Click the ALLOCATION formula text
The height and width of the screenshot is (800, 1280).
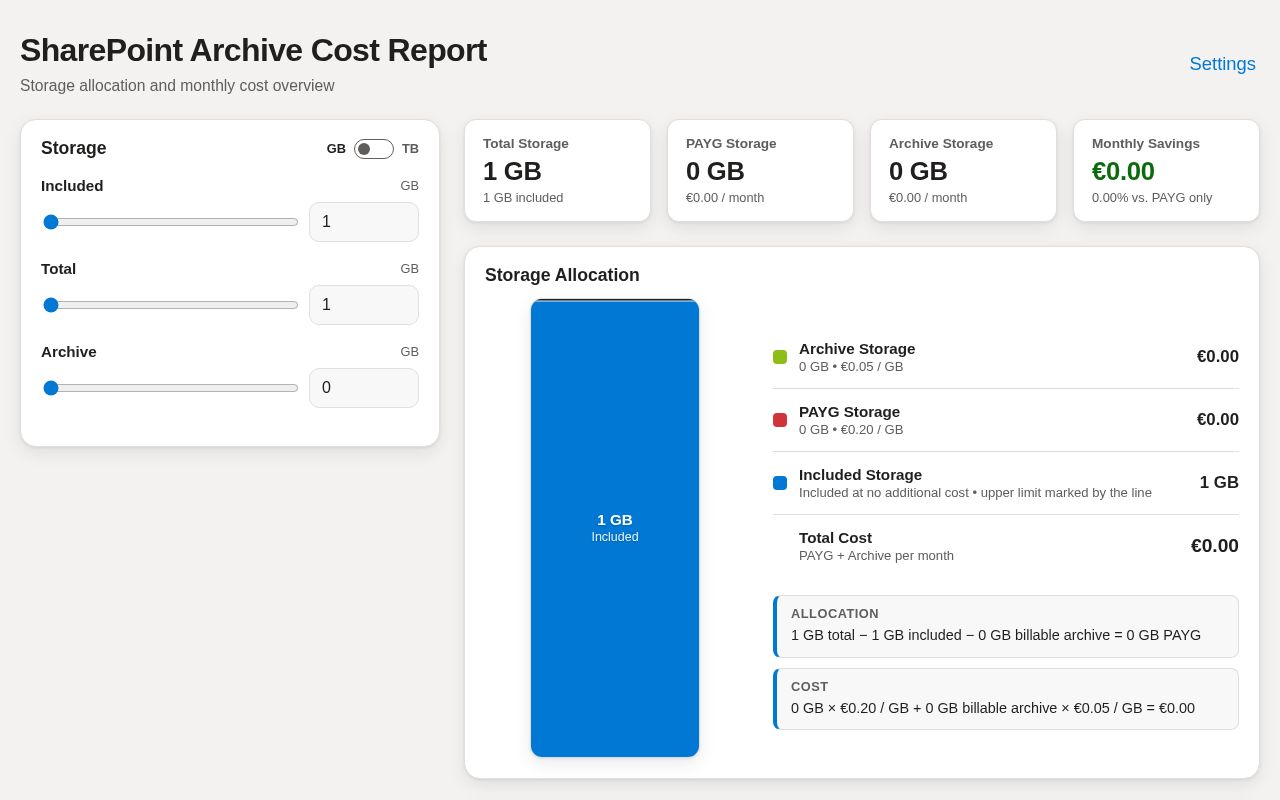pyautogui.click(x=996, y=635)
